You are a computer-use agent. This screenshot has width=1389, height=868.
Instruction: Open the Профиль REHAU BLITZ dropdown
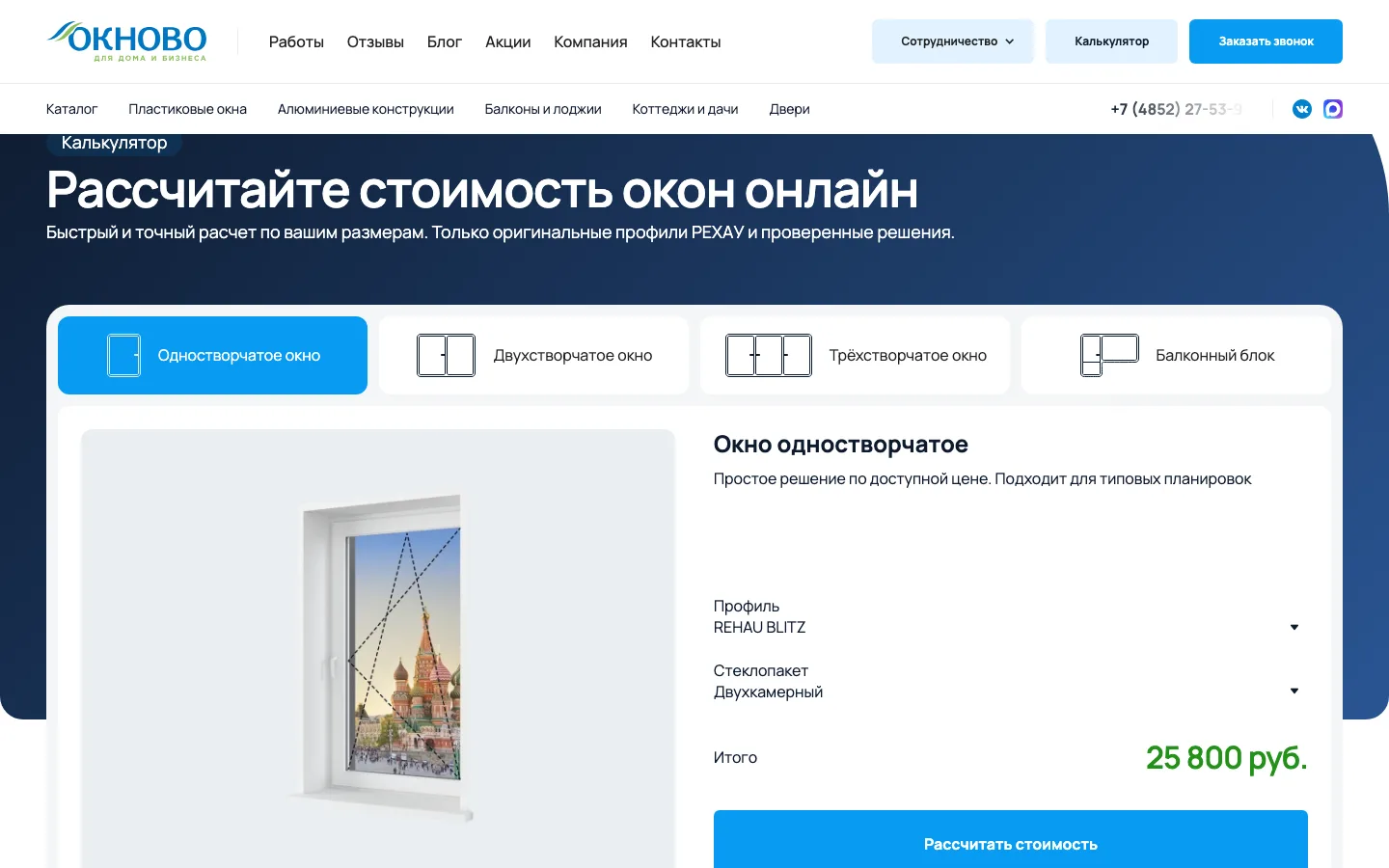pyautogui.click(x=1010, y=617)
